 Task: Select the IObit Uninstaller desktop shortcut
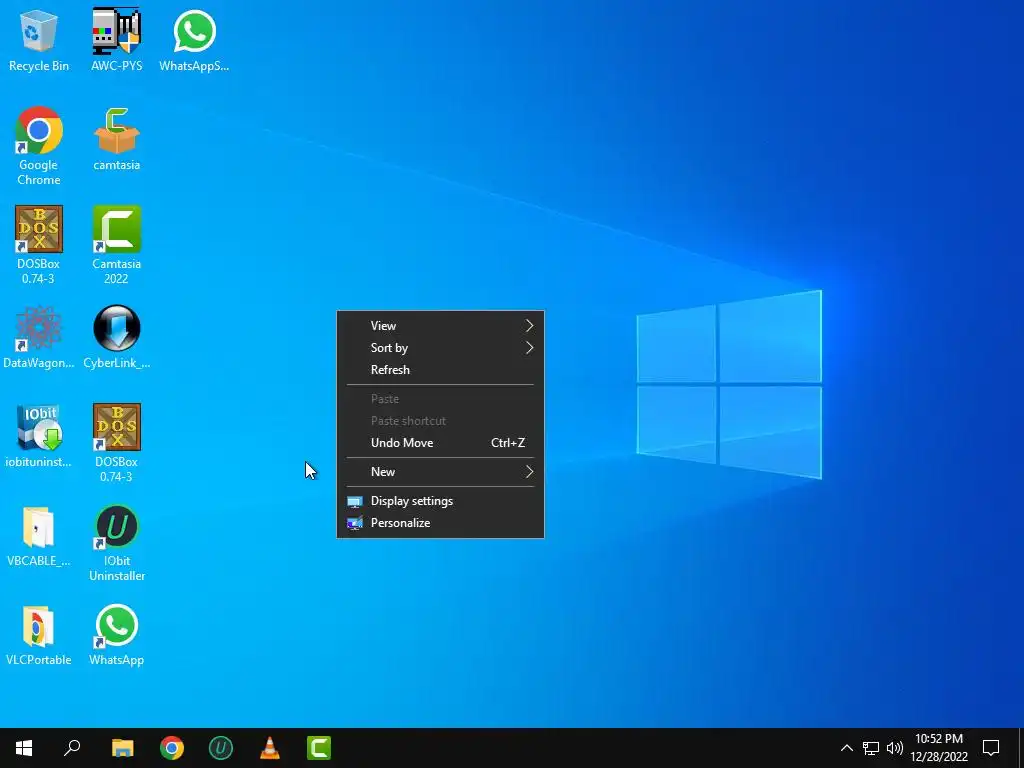(116, 542)
